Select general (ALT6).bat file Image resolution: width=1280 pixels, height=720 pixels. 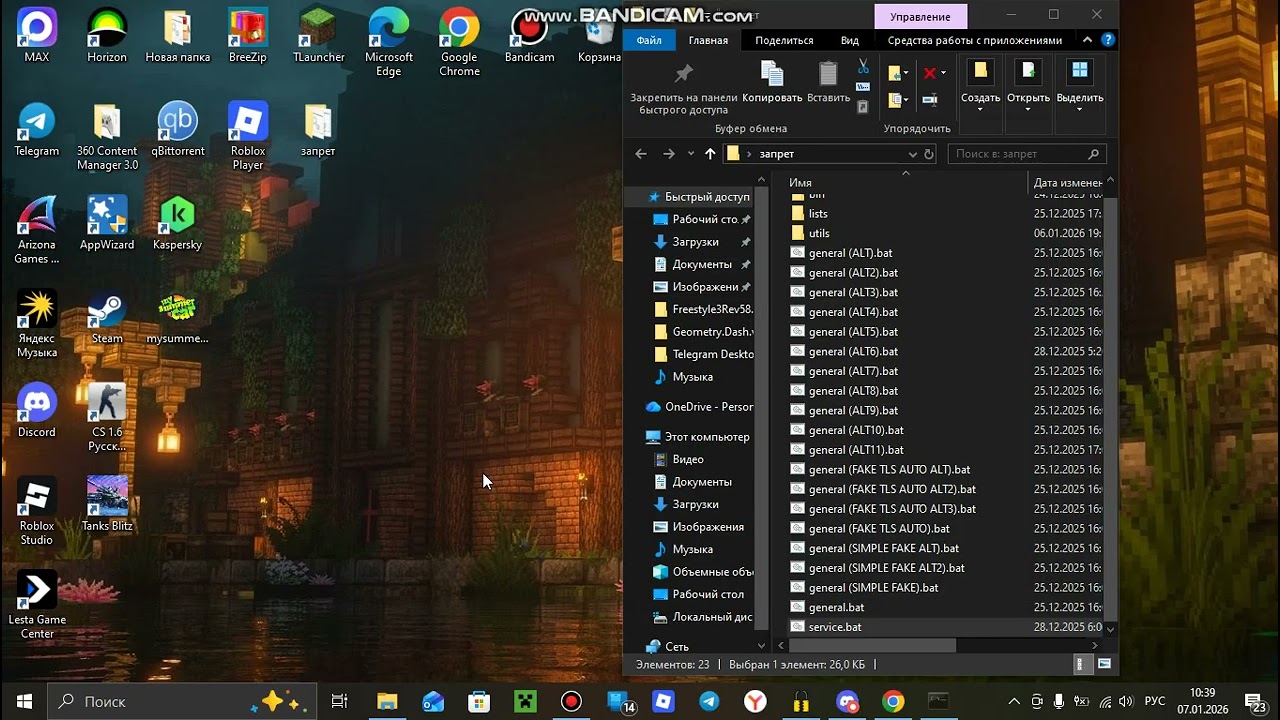tap(853, 351)
